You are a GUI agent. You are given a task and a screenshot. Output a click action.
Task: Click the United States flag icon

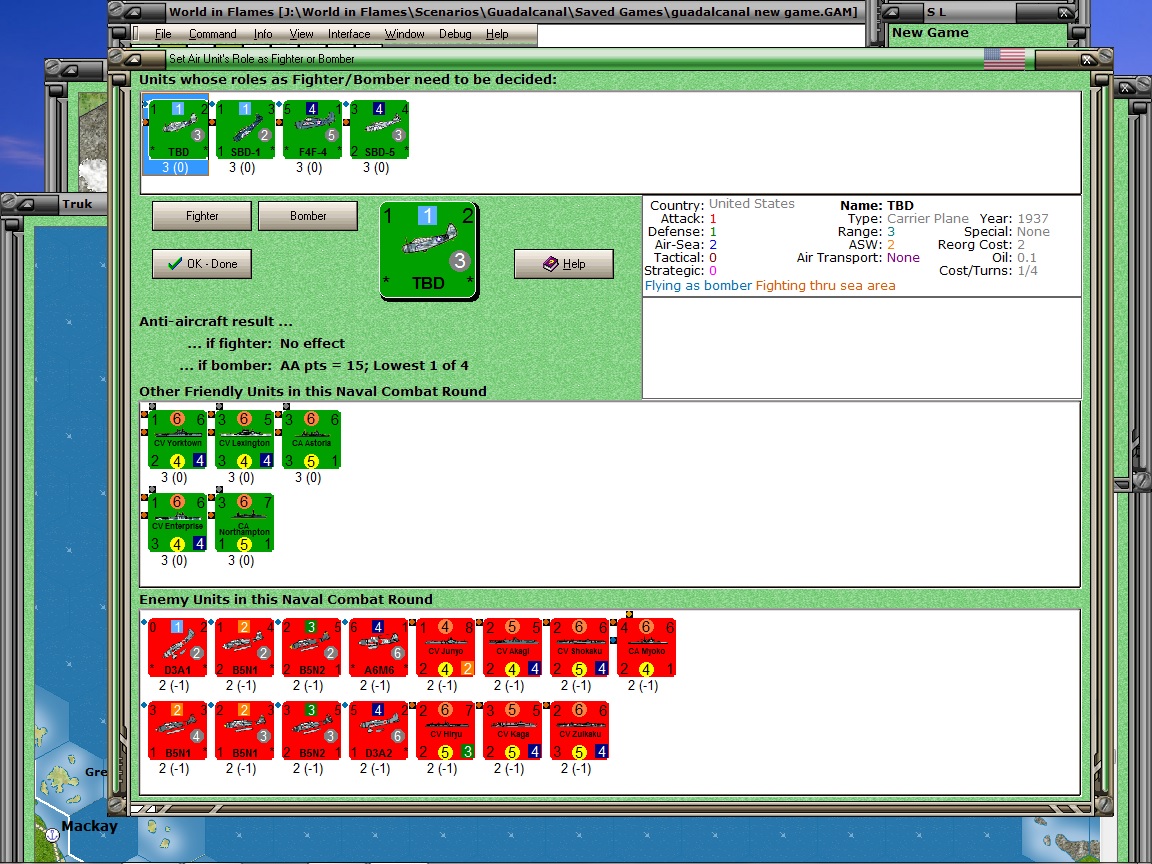pos(1004,59)
